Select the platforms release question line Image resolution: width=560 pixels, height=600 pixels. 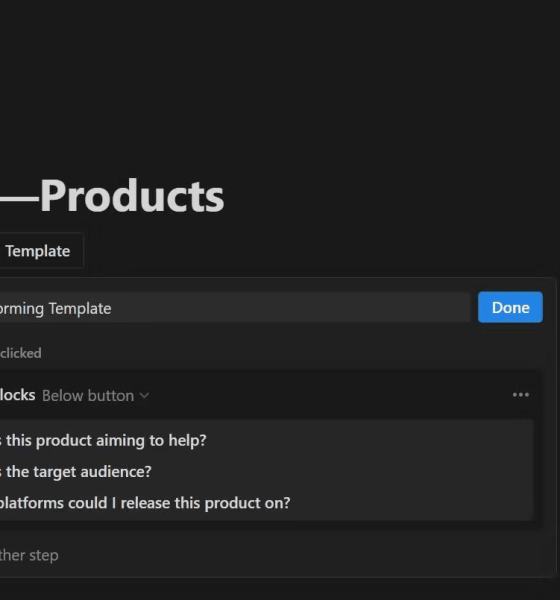145,503
